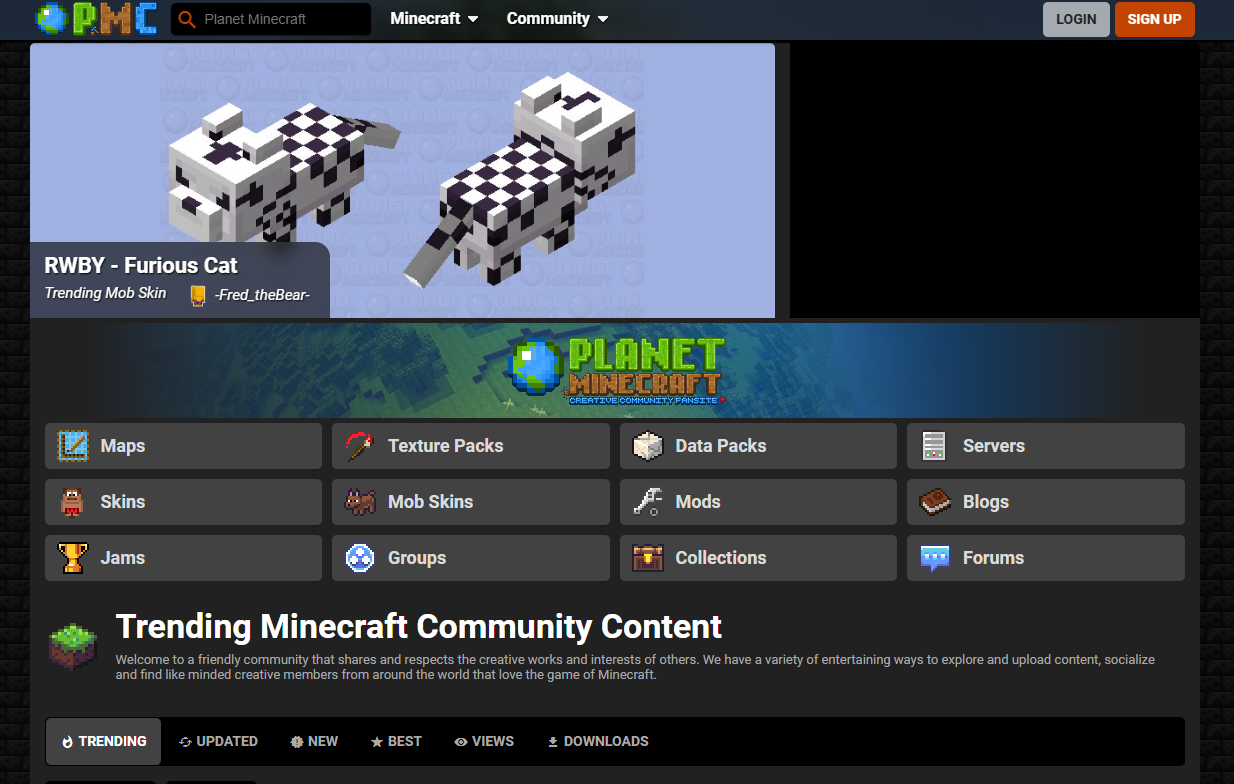1234x784 pixels.
Task: Click the -Fred_theBear- avatar icon
Action: point(198,295)
